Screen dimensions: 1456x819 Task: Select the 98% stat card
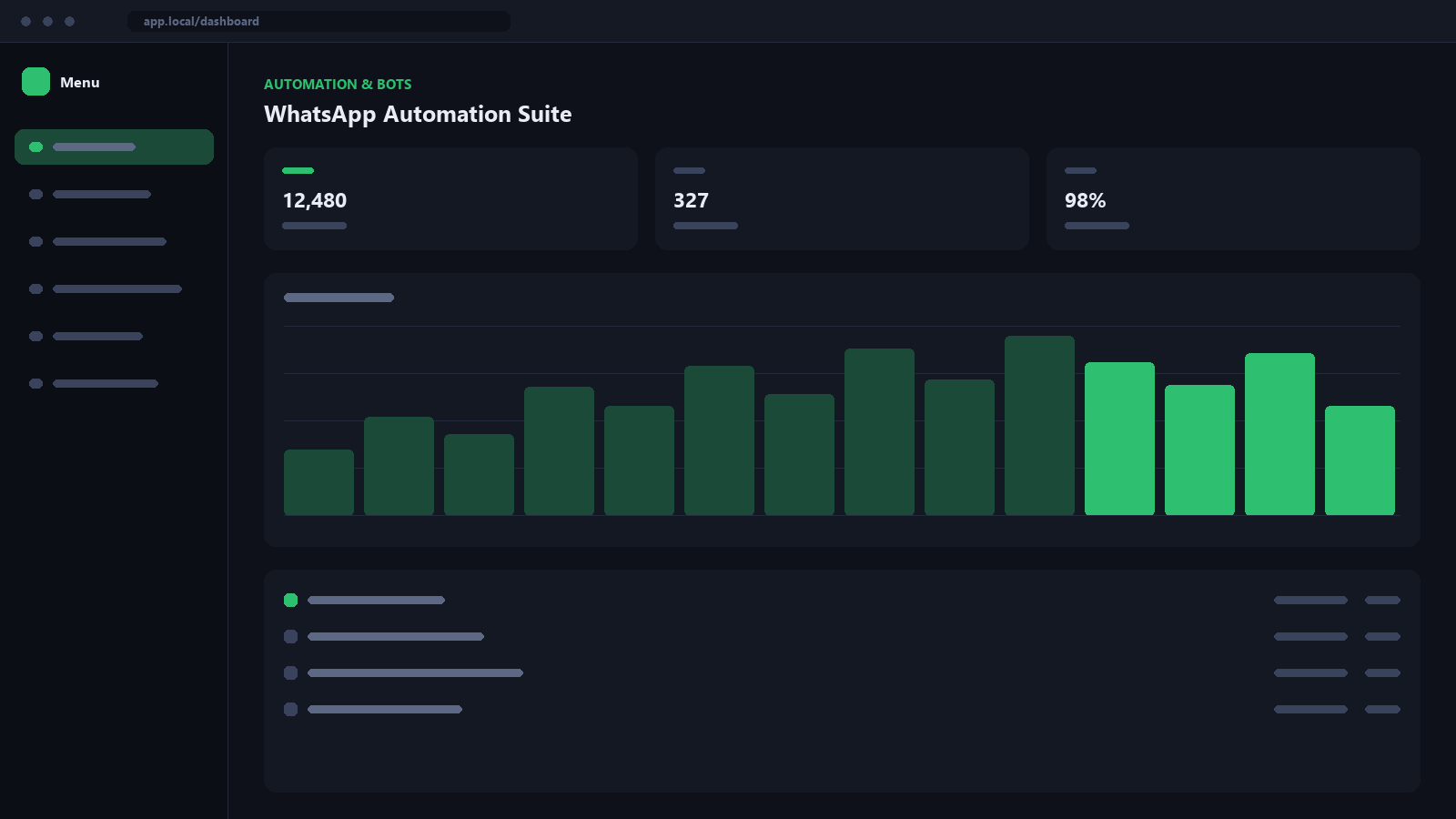(1233, 198)
